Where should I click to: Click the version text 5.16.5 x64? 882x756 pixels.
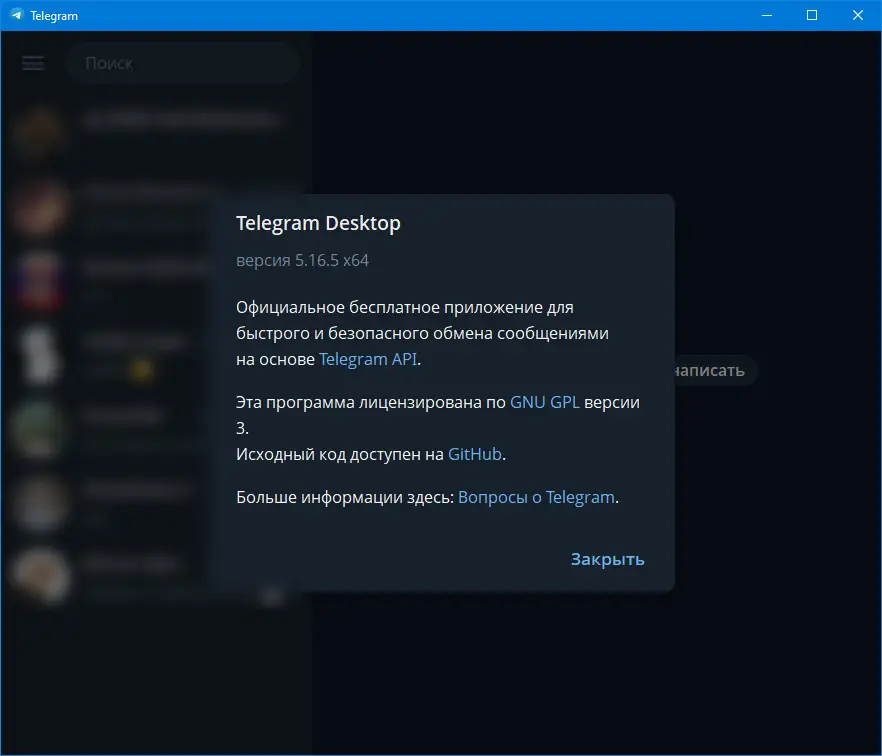click(x=303, y=260)
